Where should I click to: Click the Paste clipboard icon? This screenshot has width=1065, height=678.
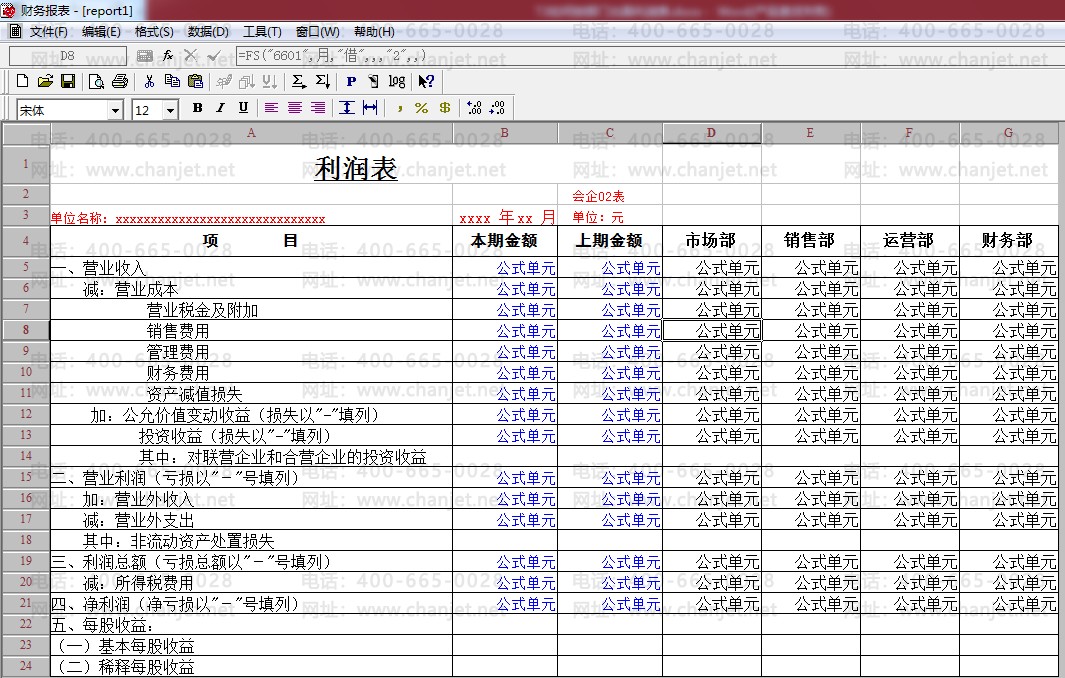195,81
